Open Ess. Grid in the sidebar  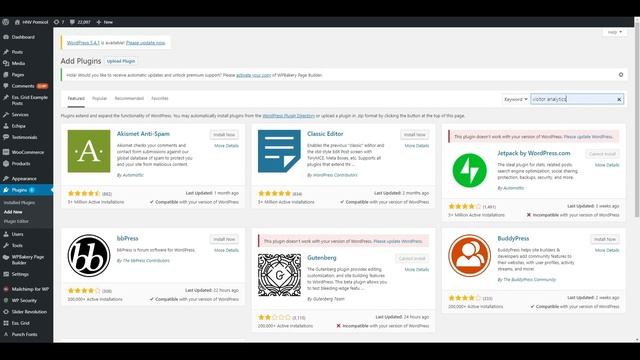pyautogui.click(x=20, y=323)
